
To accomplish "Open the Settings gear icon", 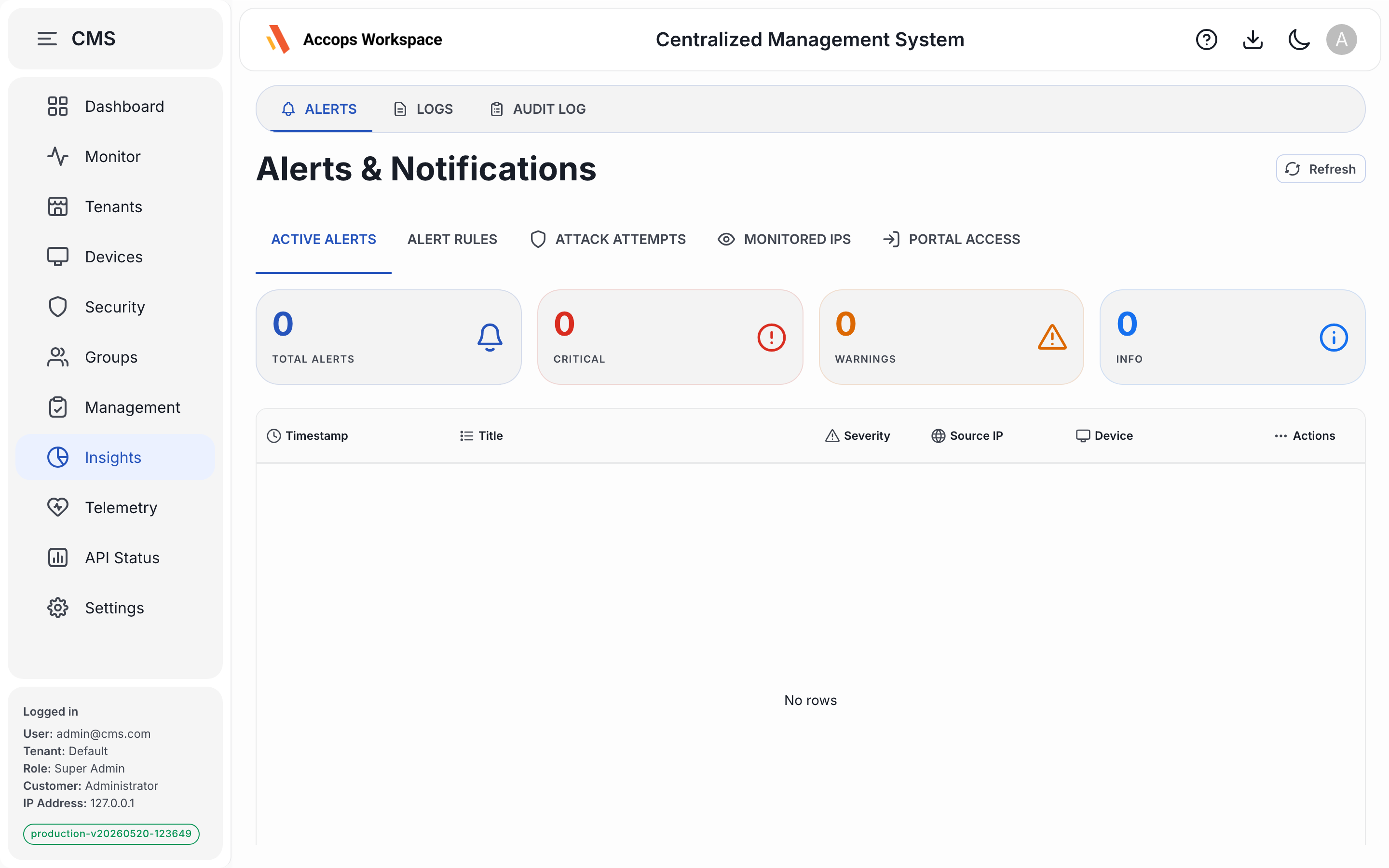I will coord(57,608).
